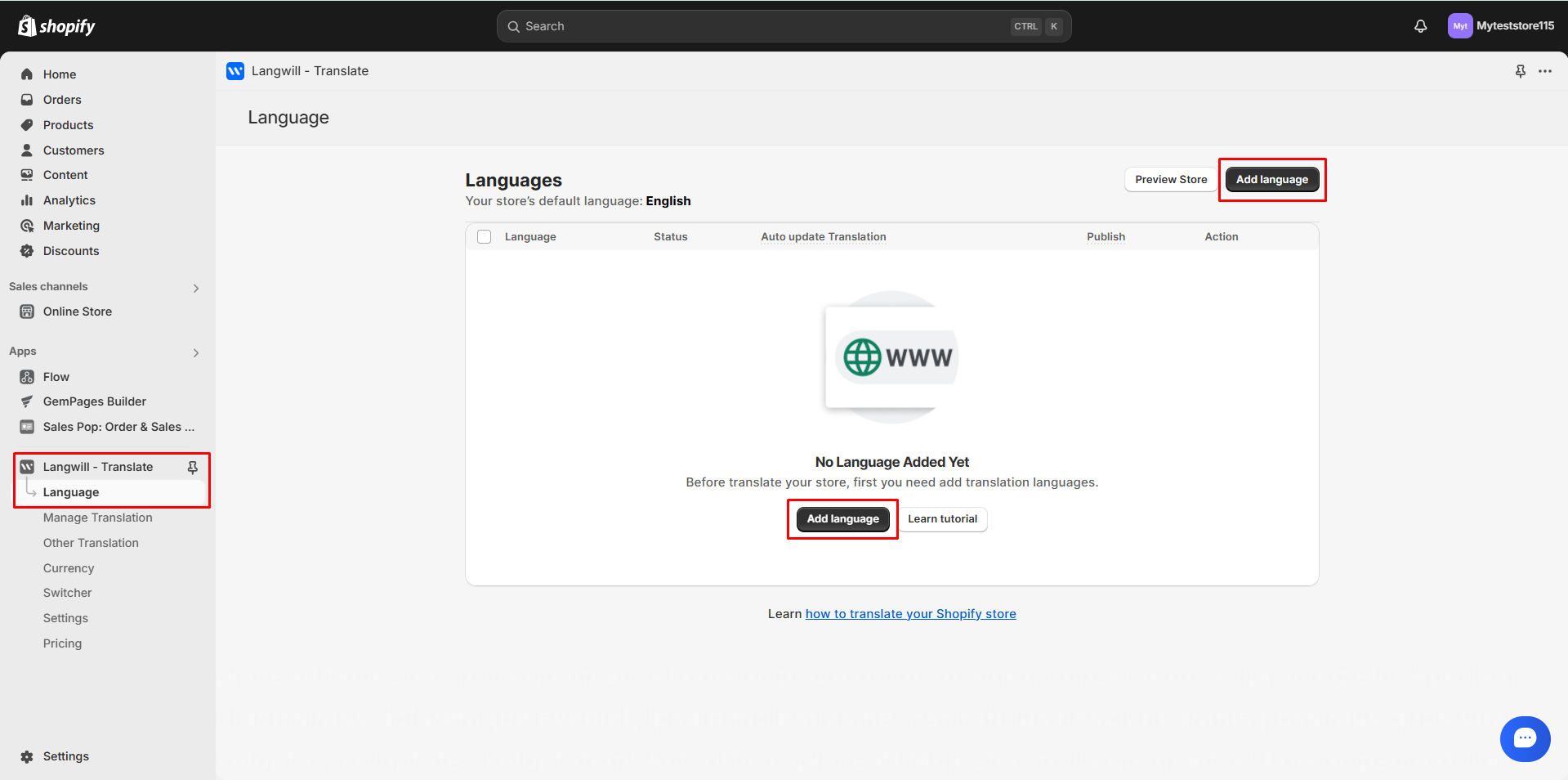
Task: Open the Flow app icon
Action: pos(27,376)
